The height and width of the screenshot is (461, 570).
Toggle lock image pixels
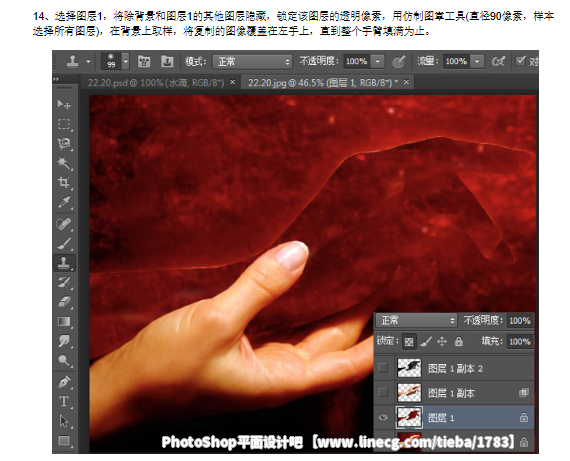click(426, 341)
